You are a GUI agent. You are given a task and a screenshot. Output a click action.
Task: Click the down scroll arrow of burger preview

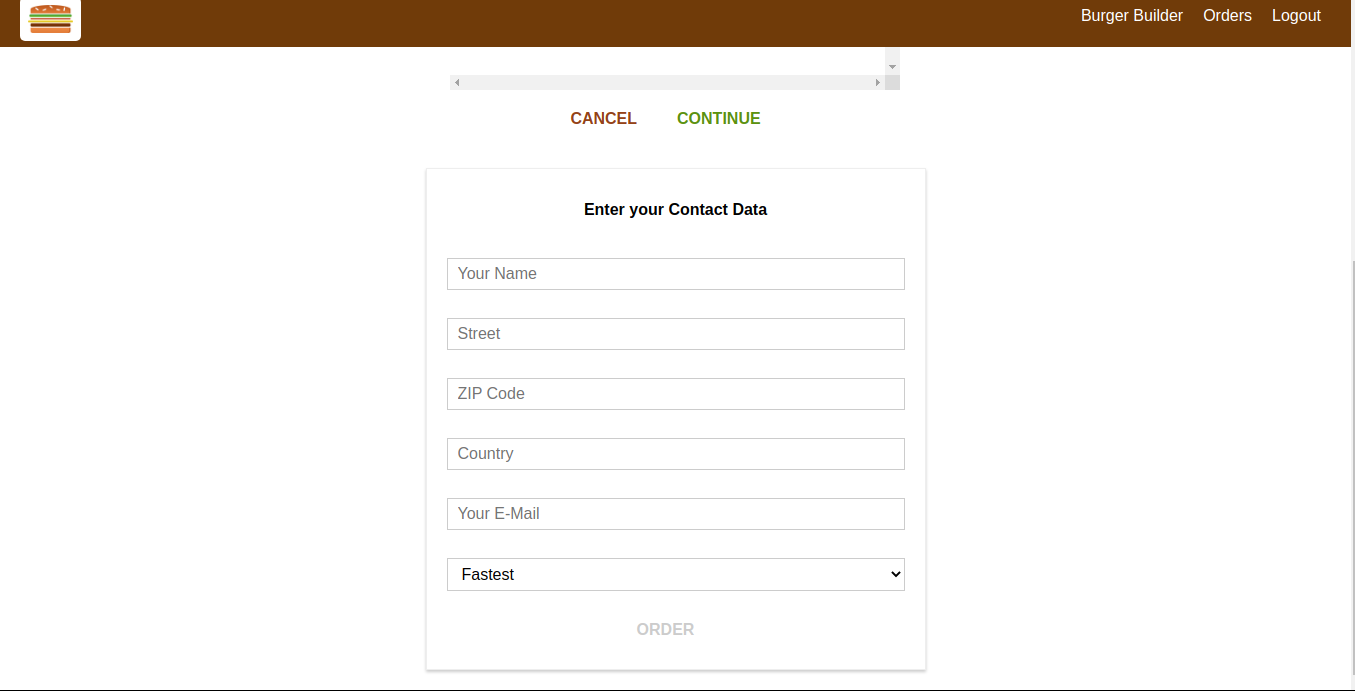pos(892,66)
